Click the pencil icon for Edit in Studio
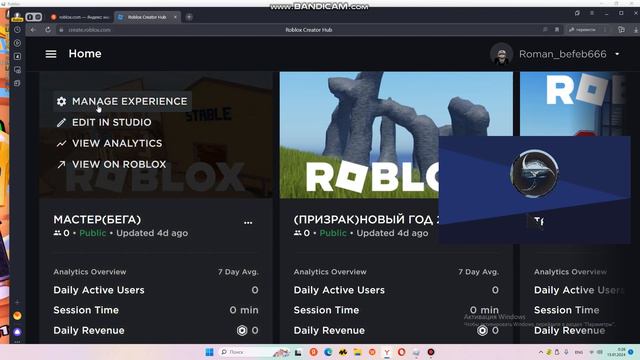This screenshot has height=360, width=640. pos(61,122)
